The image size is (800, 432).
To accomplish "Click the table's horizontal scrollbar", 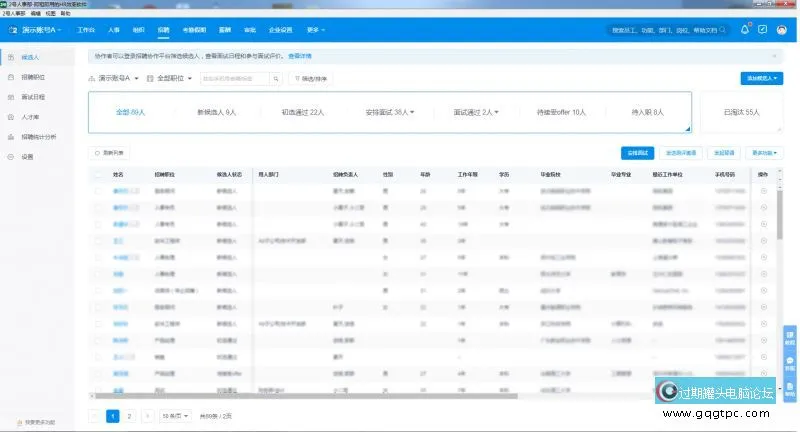I will pos(306,396).
